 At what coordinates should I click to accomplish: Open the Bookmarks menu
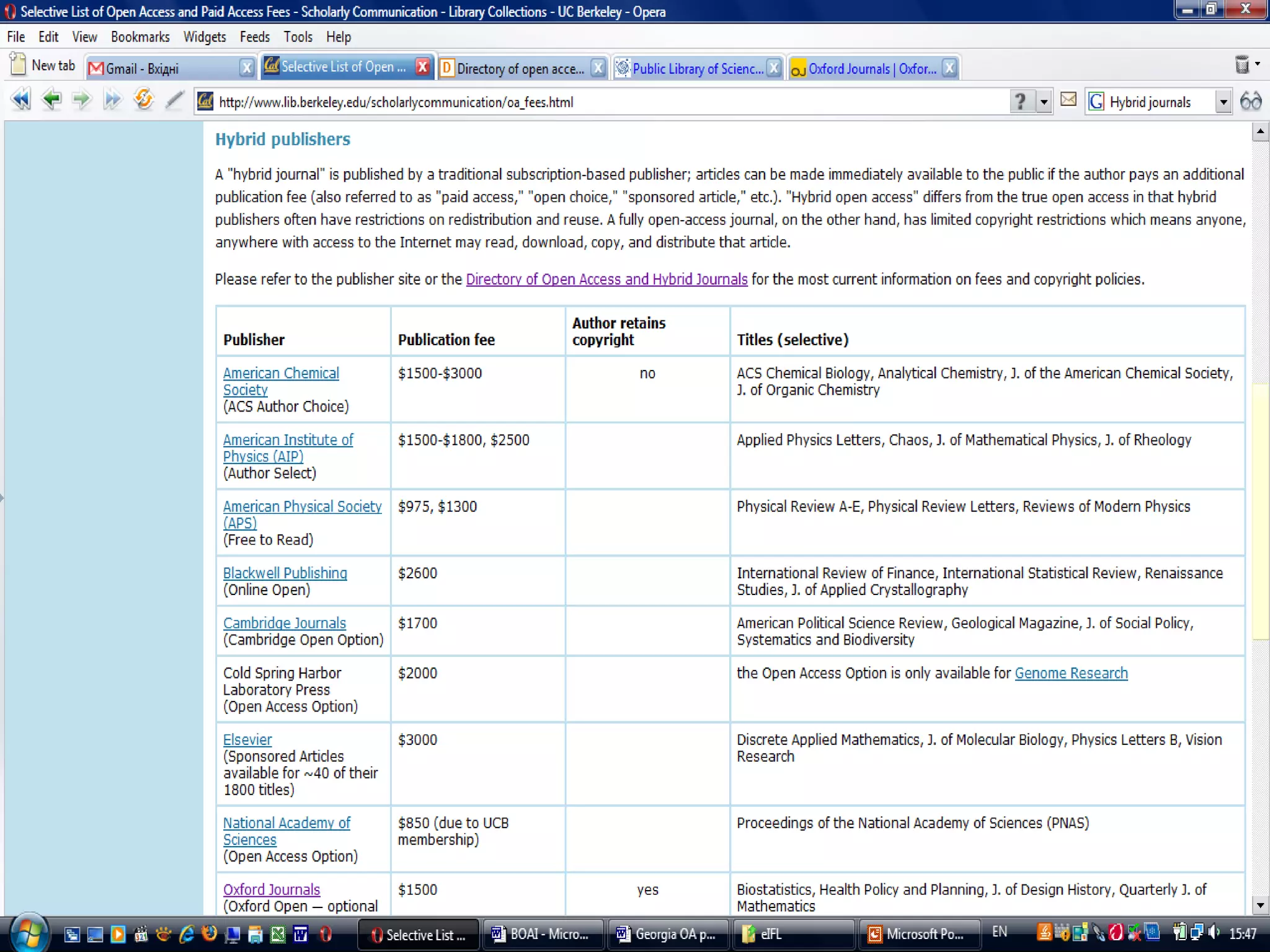(140, 37)
